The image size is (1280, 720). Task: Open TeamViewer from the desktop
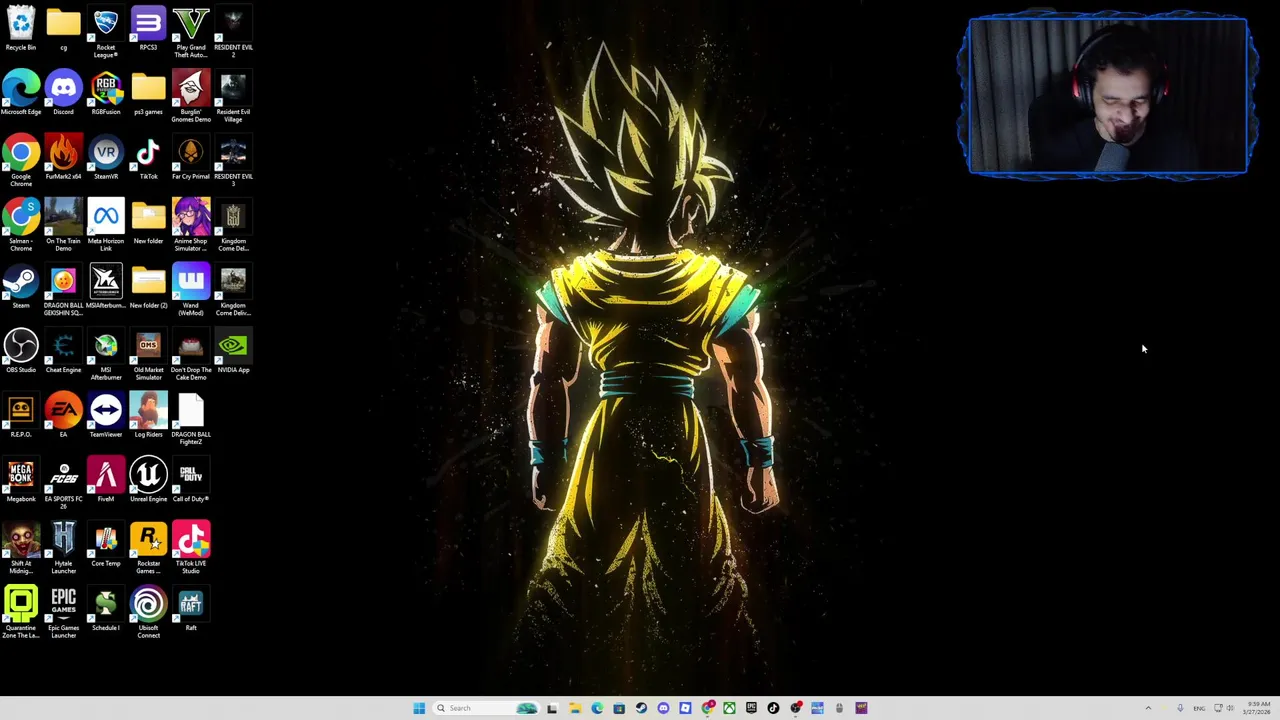pos(106,416)
